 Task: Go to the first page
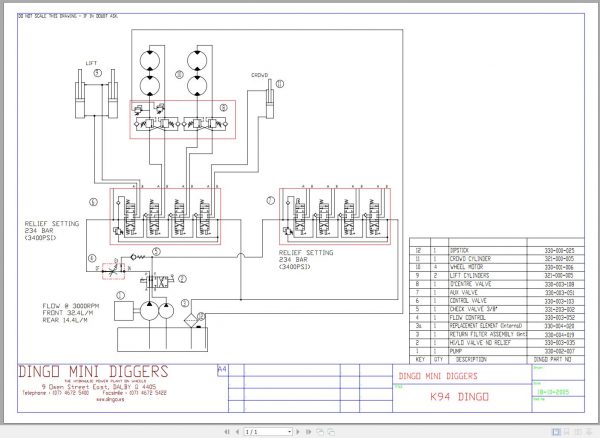[x=227, y=432]
